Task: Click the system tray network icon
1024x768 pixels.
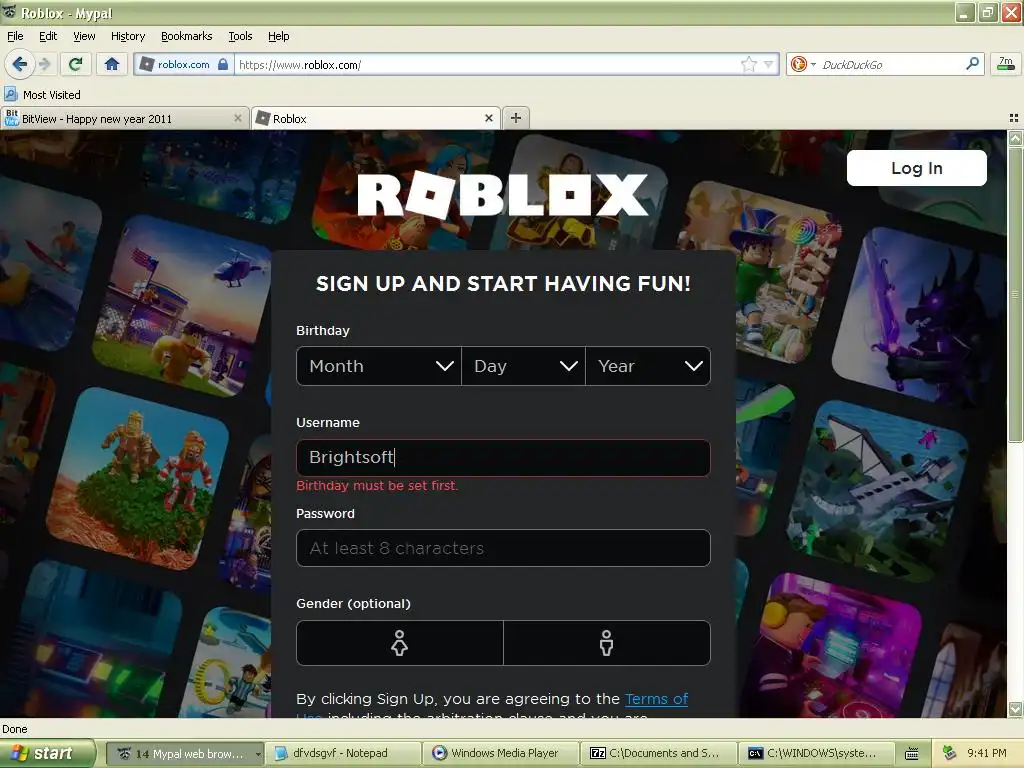Action: [x=949, y=753]
